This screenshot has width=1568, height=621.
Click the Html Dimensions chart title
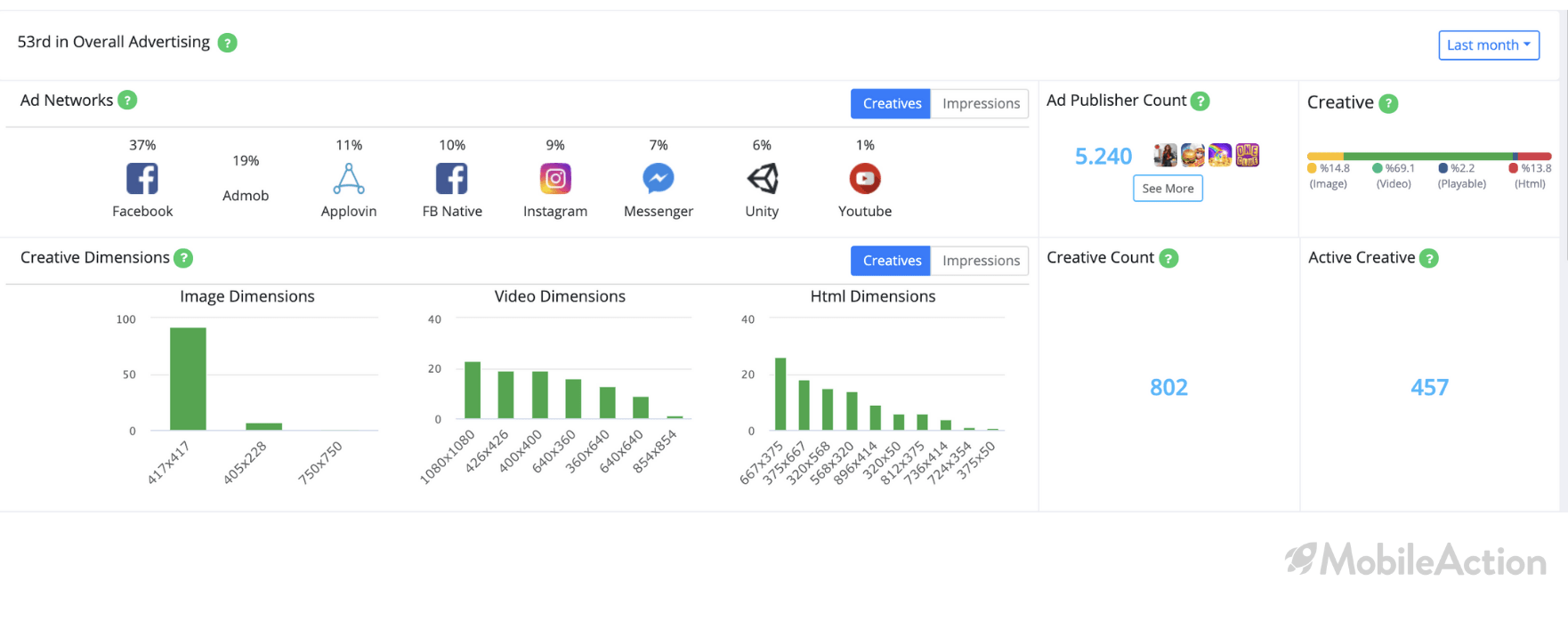click(873, 296)
